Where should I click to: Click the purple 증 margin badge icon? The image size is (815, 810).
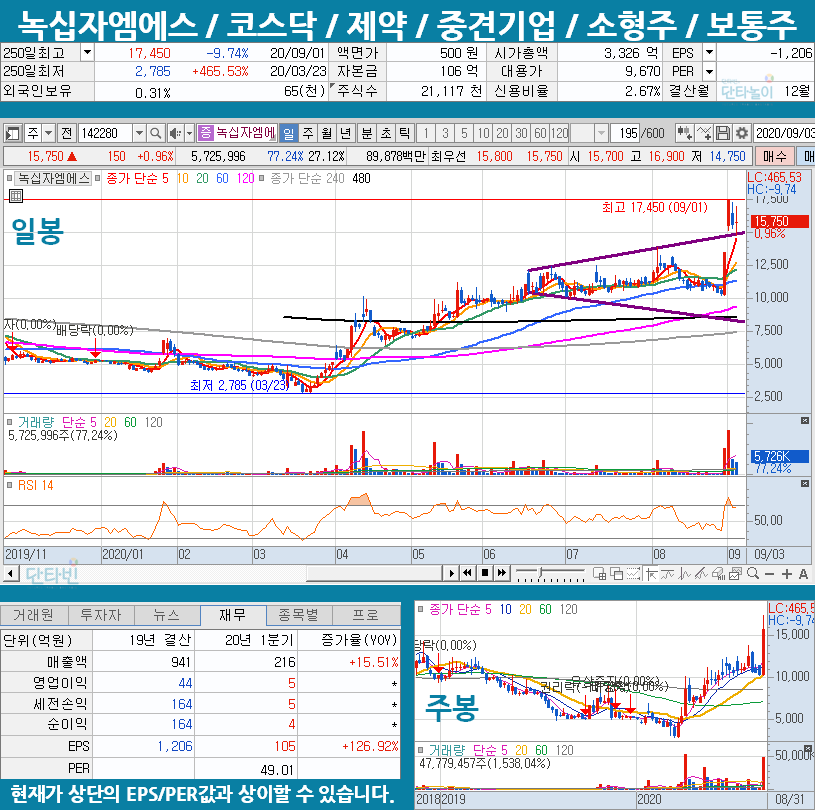206,133
